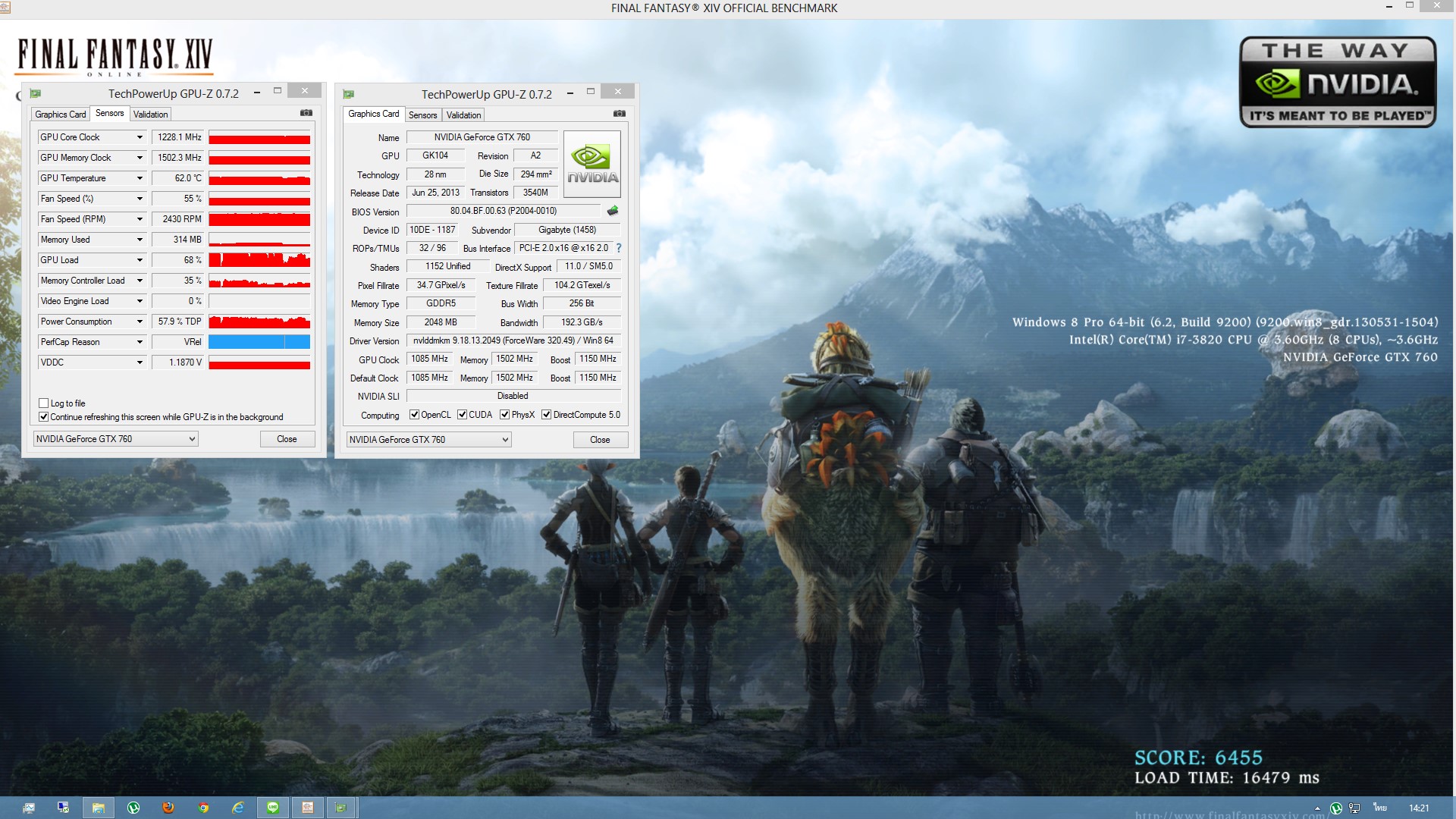Toggle the CUDA checkbox
This screenshot has width=1456, height=819.
click(462, 415)
